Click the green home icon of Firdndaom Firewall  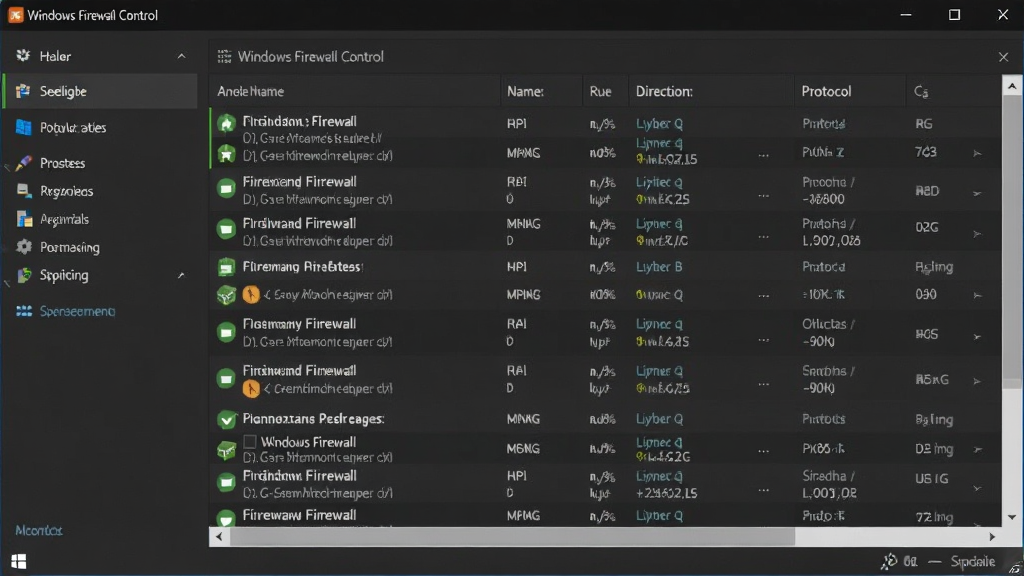pos(227,123)
